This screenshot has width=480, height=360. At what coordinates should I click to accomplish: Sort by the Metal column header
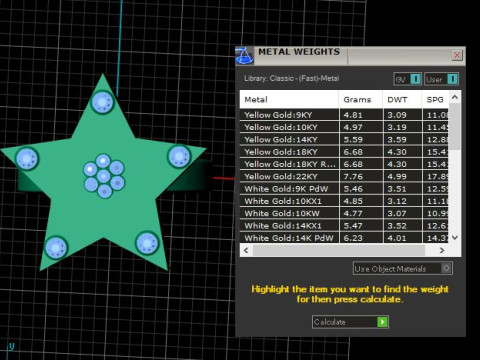289,99
